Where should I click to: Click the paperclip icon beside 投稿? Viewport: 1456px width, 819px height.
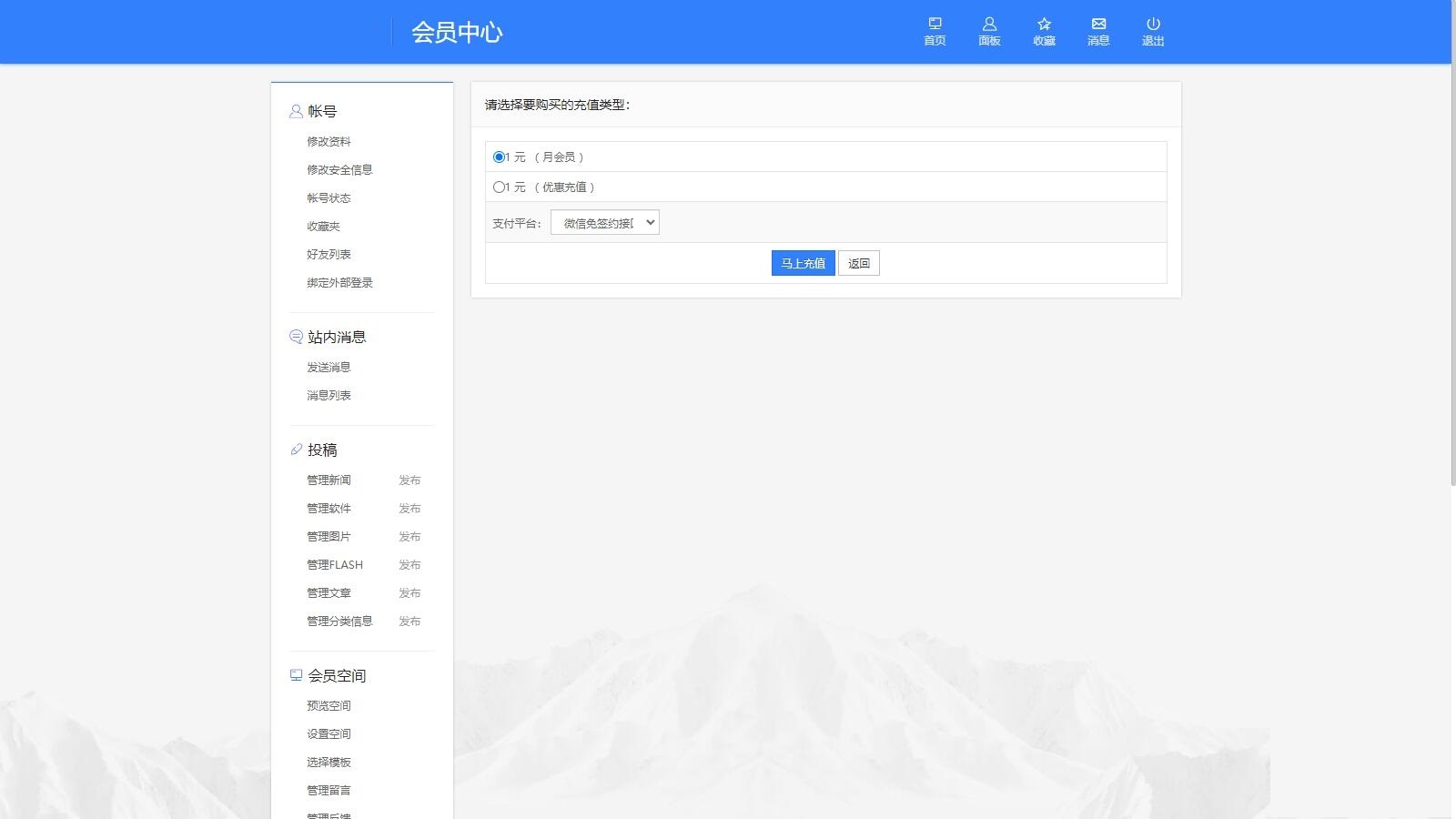tap(294, 449)
